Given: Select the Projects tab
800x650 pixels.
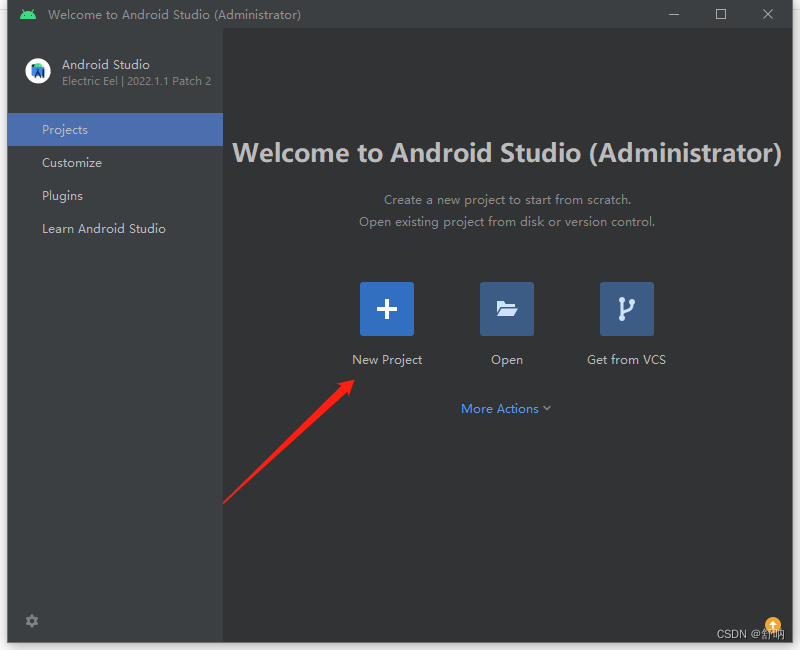Looking at the screenshot, I should click(115, 130).
